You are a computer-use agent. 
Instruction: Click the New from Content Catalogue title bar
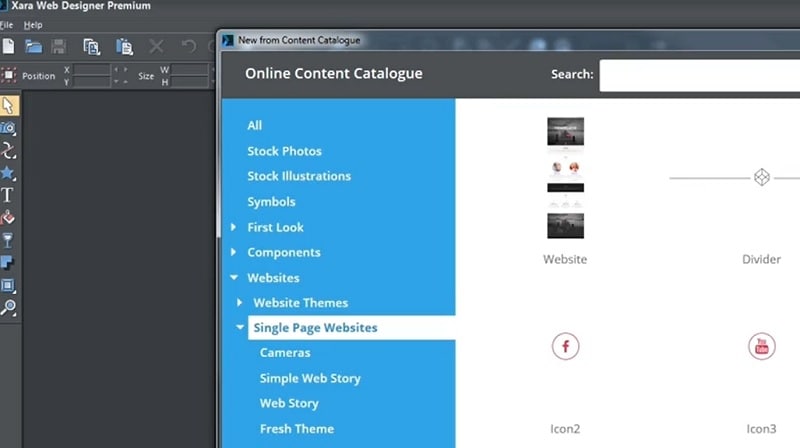510,40
